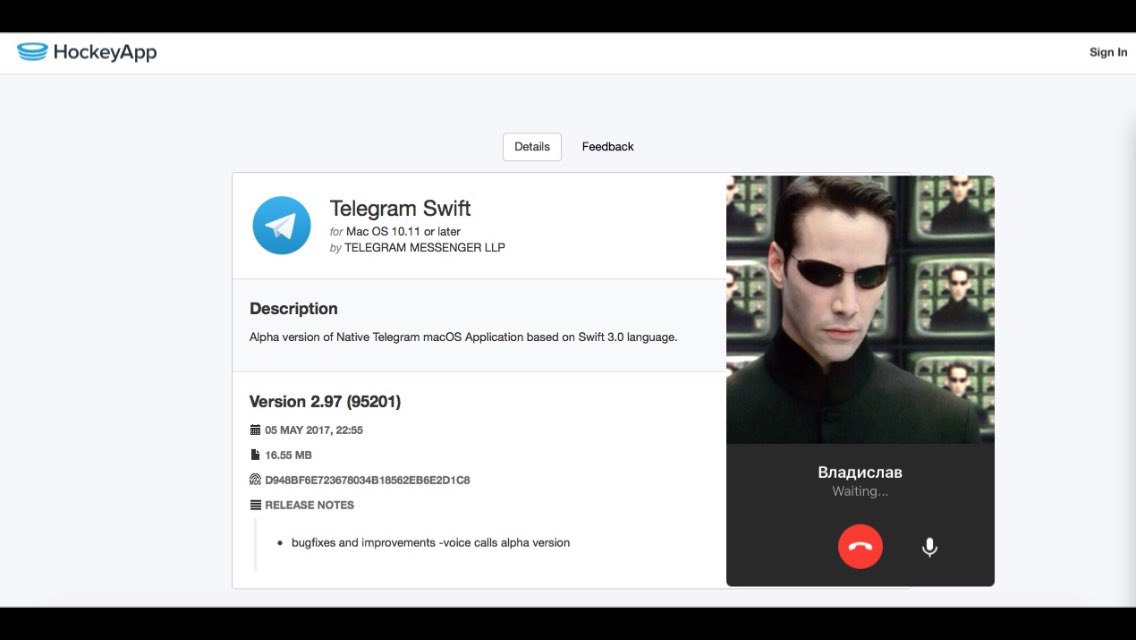
Task: Click the caller photo in call window
Action: [x=860, y=309]
